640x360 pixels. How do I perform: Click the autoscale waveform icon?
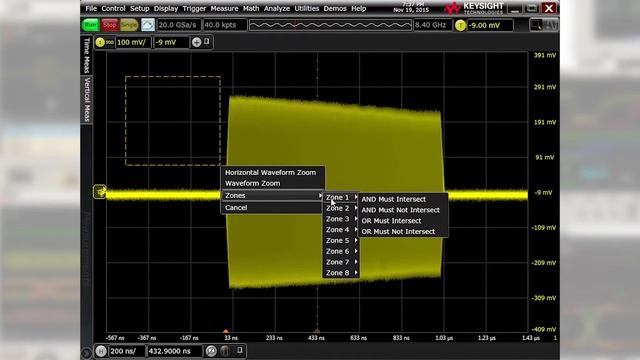tap(148, 25)
